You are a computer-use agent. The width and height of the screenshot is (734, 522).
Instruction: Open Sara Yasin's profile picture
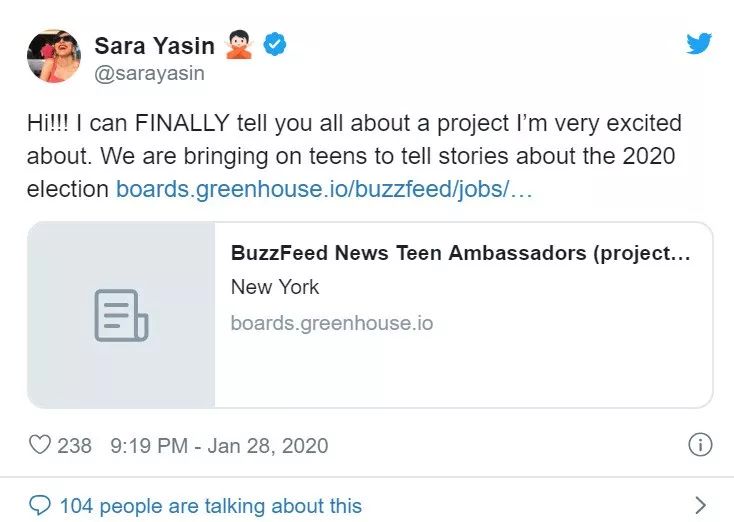click(54, 56)
